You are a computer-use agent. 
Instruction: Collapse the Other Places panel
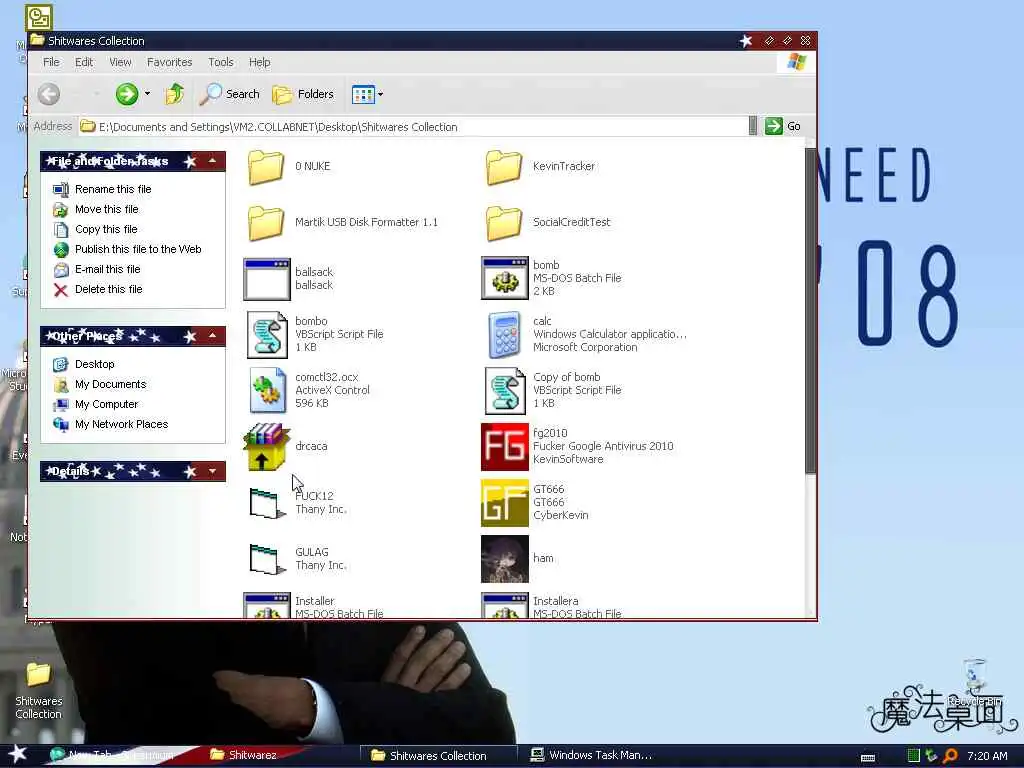pyautogui.click(x=212, y=336)
